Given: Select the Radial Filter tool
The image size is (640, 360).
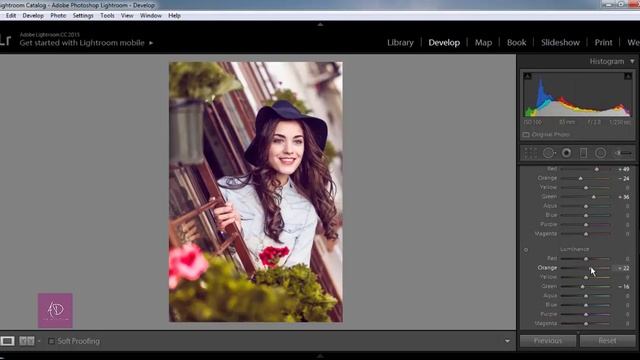Looking at the screenshot, I should click(600, 153).
